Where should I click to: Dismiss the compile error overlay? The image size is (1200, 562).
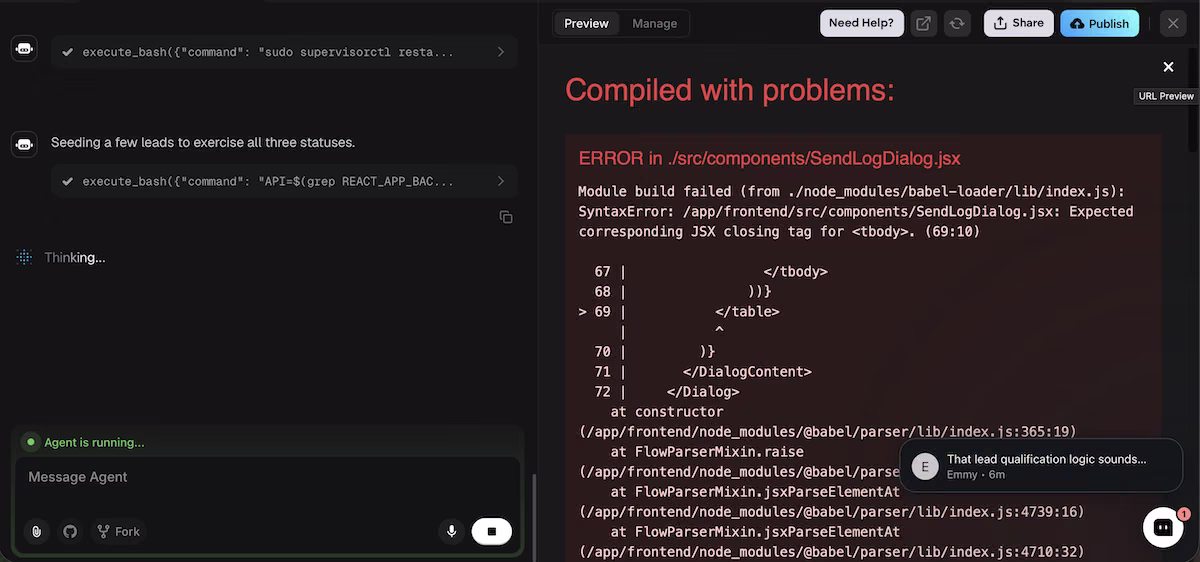1168,67
